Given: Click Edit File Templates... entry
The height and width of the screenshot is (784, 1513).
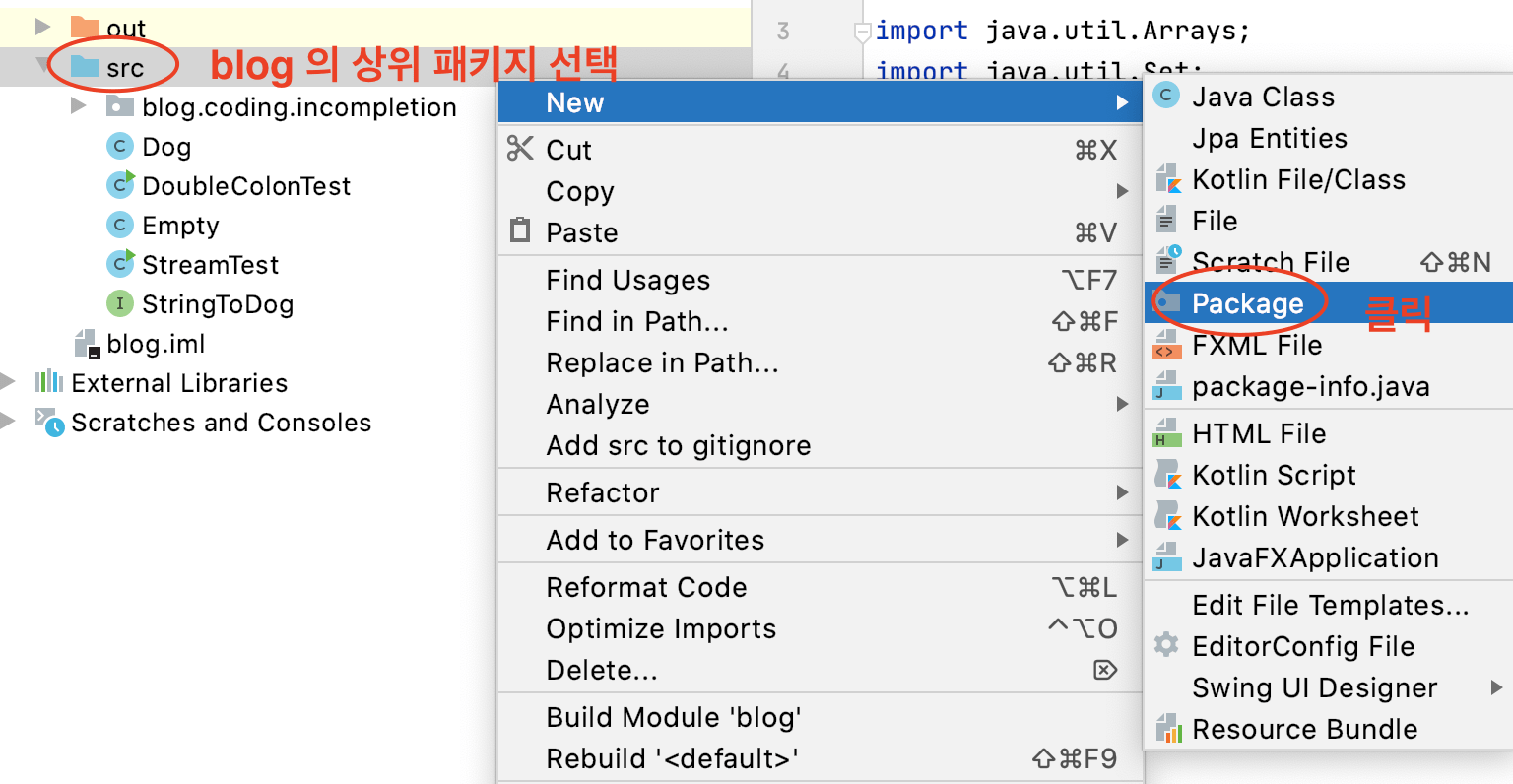Looking at the screenshot, I should pyautogui.click(x=1330, y=605).
